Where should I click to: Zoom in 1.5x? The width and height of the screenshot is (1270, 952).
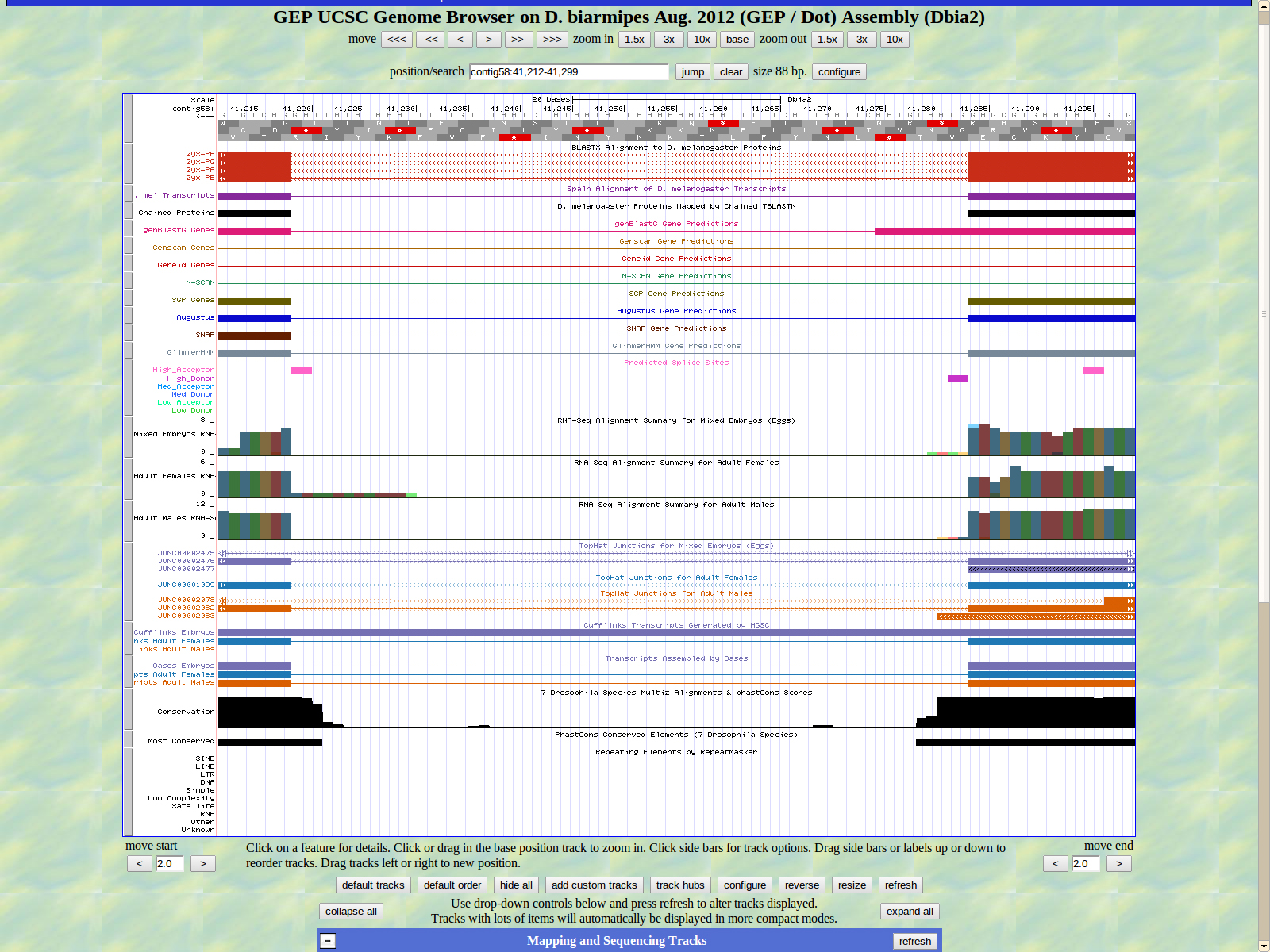pos(634,40)
